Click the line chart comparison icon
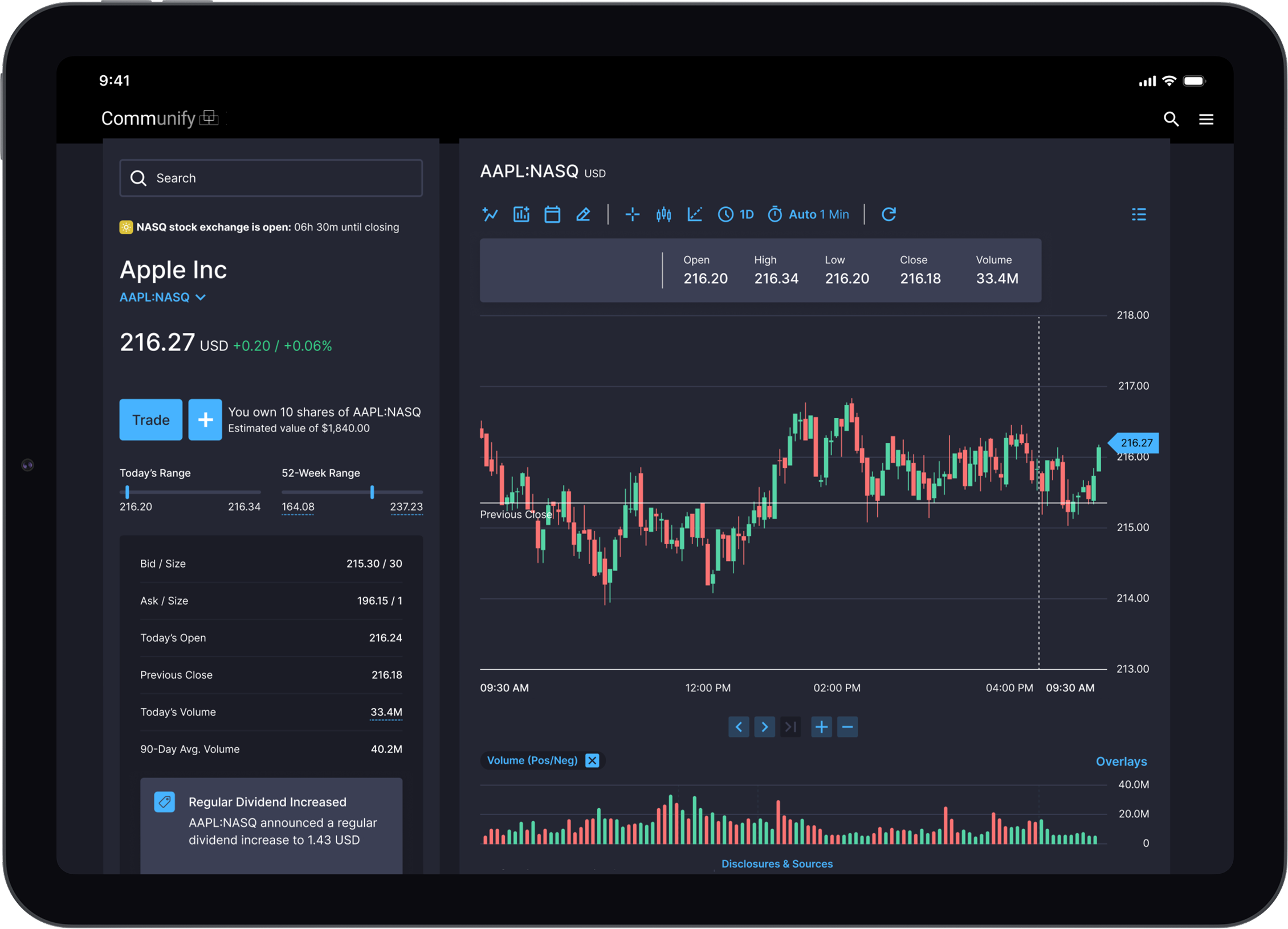Viewport: 1288px width, 929px height. [490, 215]
